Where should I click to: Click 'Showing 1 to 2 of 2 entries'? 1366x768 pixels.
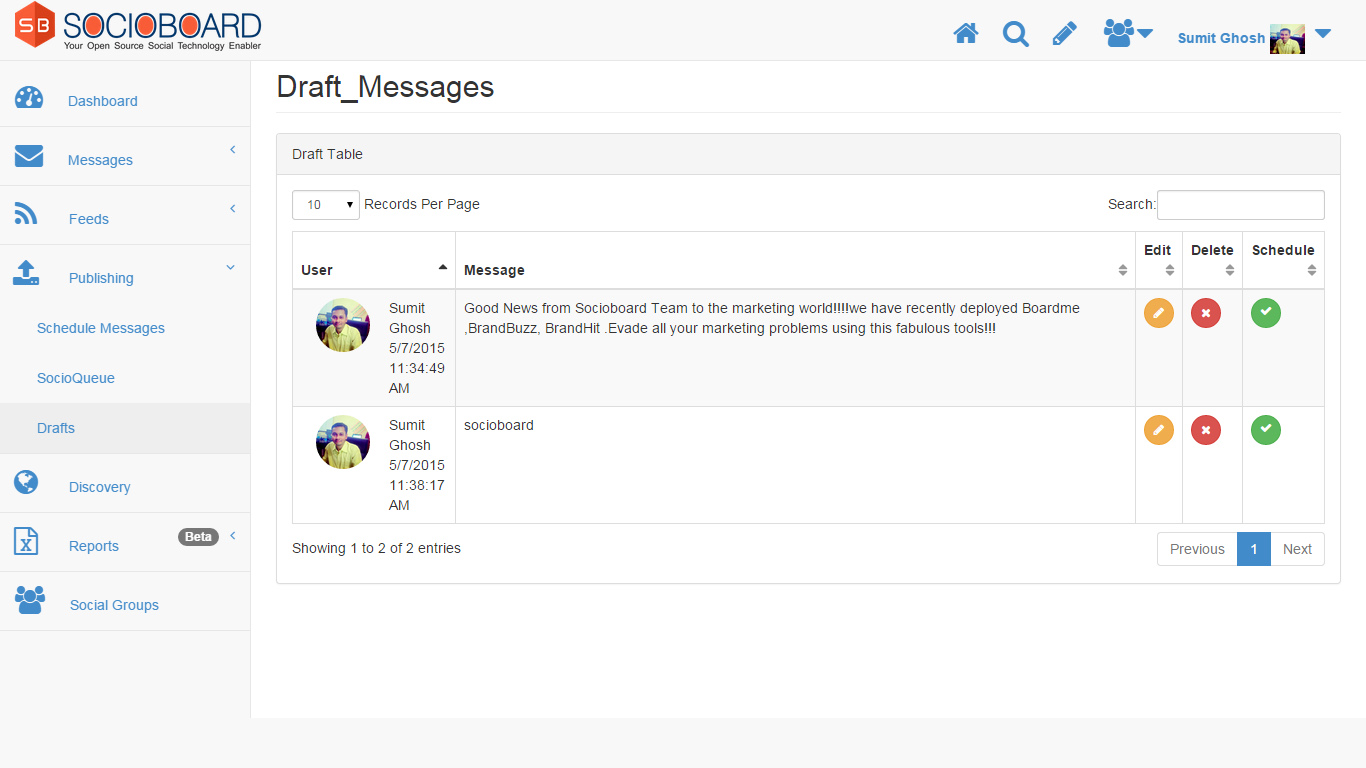pos(376,548)
